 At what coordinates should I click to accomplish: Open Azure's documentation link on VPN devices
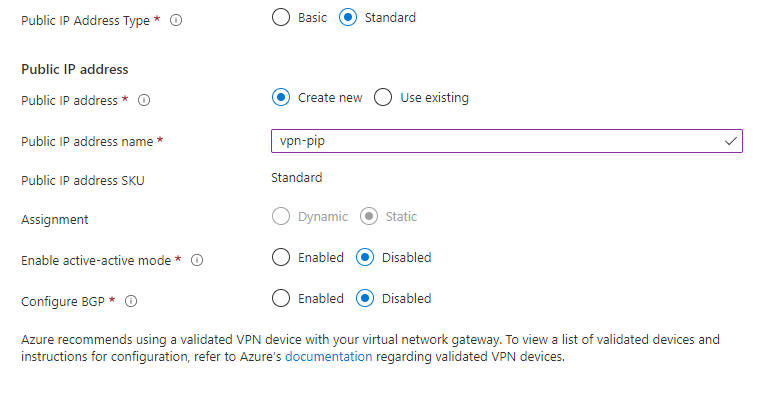click(x=328, y=357)
